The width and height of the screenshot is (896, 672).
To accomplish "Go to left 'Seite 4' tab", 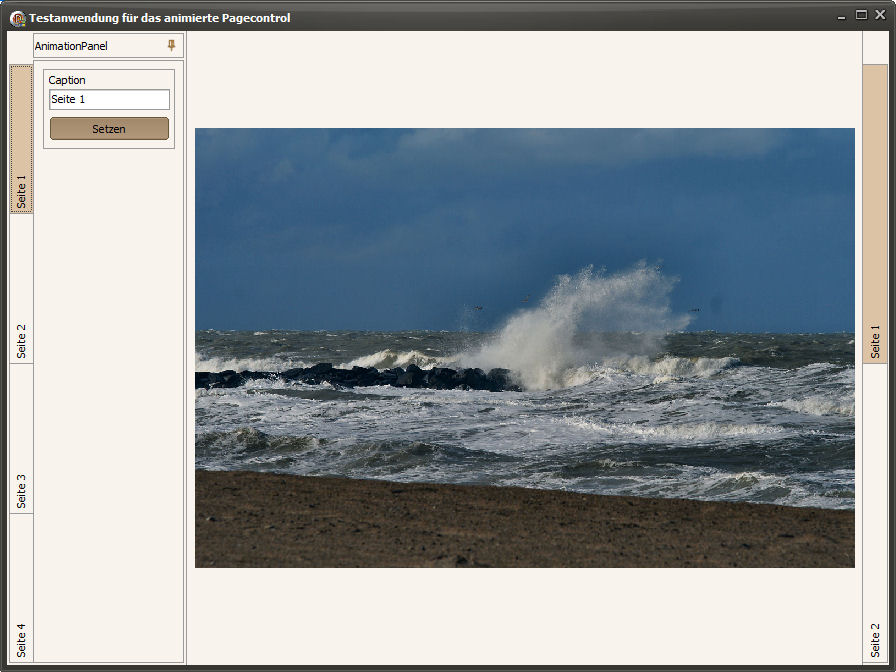I will click(21, 590).
